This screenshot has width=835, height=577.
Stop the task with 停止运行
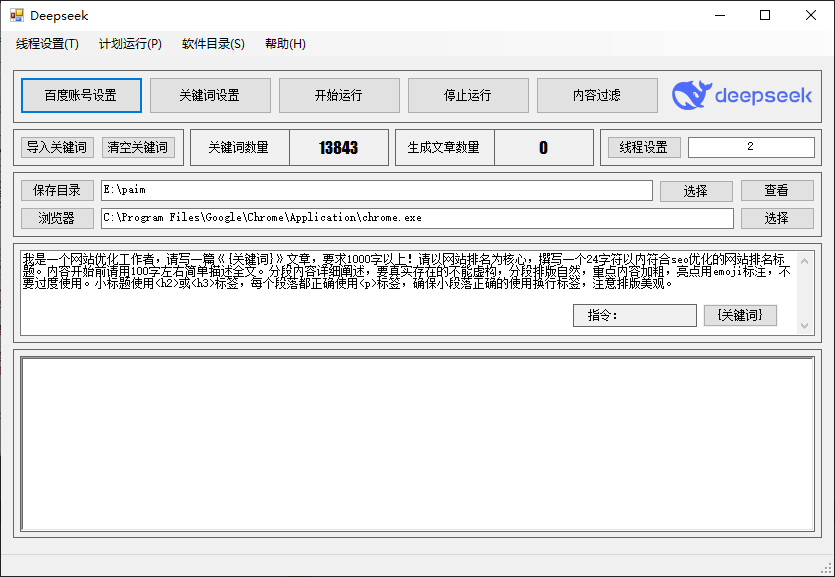pos(468,96)
